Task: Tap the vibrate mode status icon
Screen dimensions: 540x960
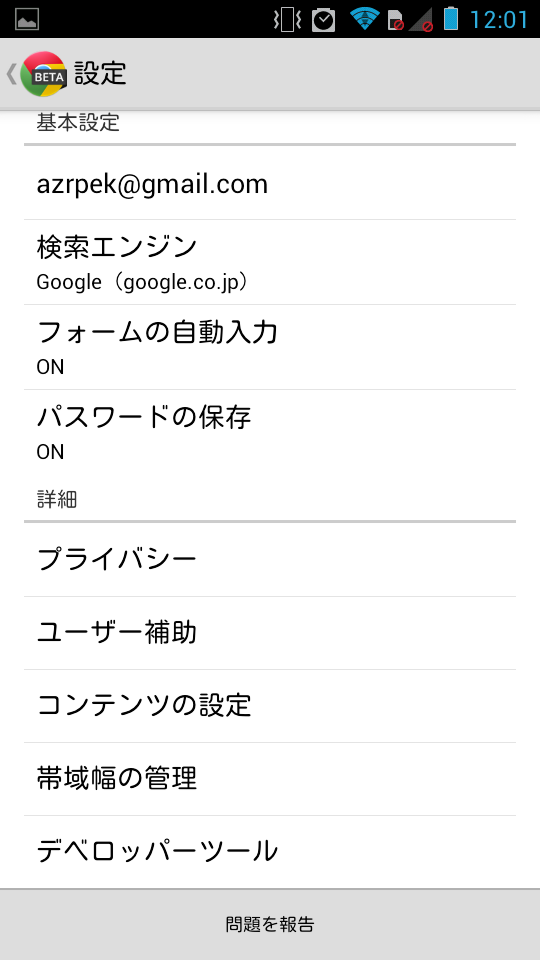Action: pyautogui.click(x=287, y=20)
